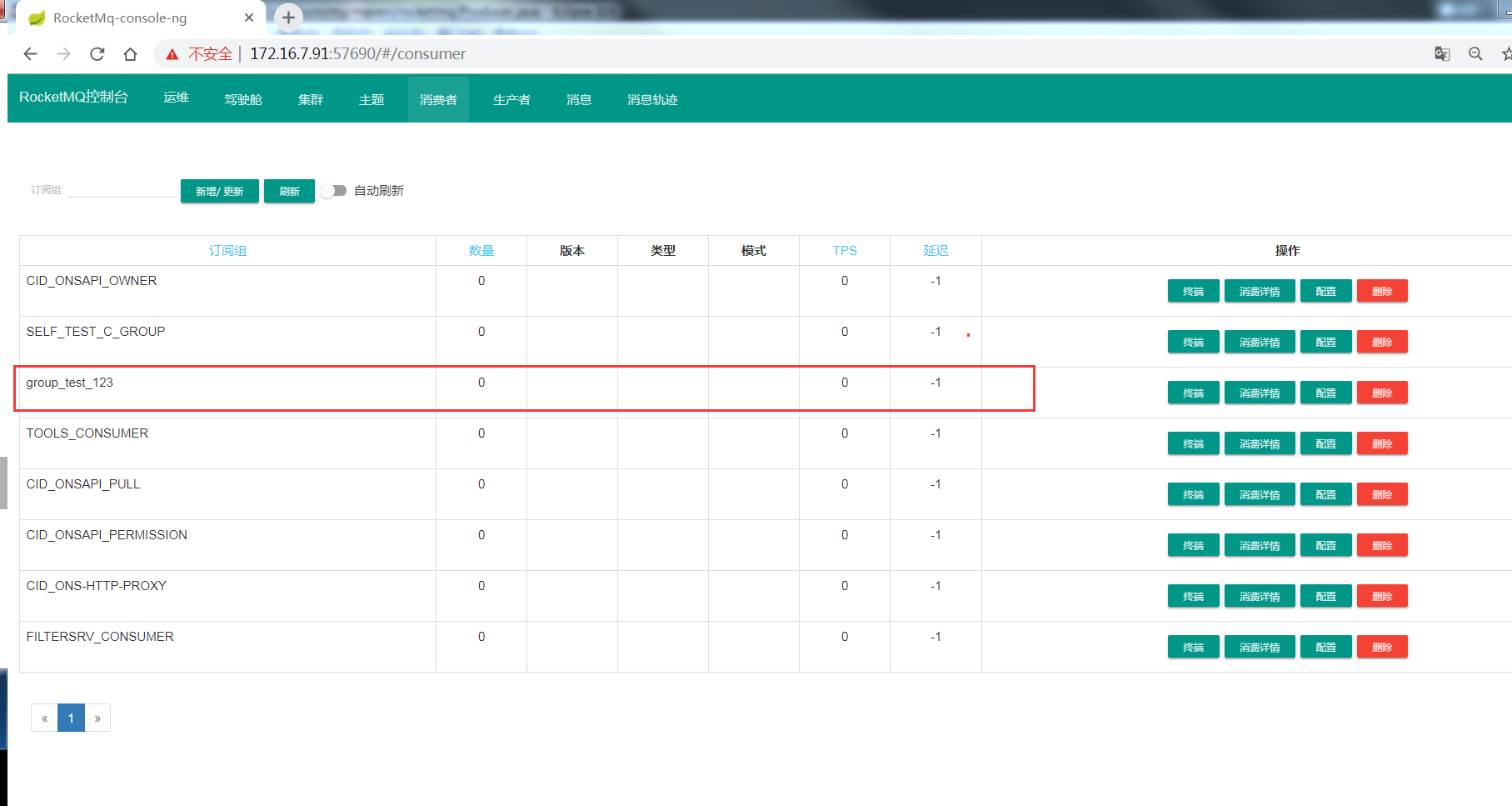Open 配置 for group_test_123
This screenshot has width=1512, height=806.
point(1326,393)
